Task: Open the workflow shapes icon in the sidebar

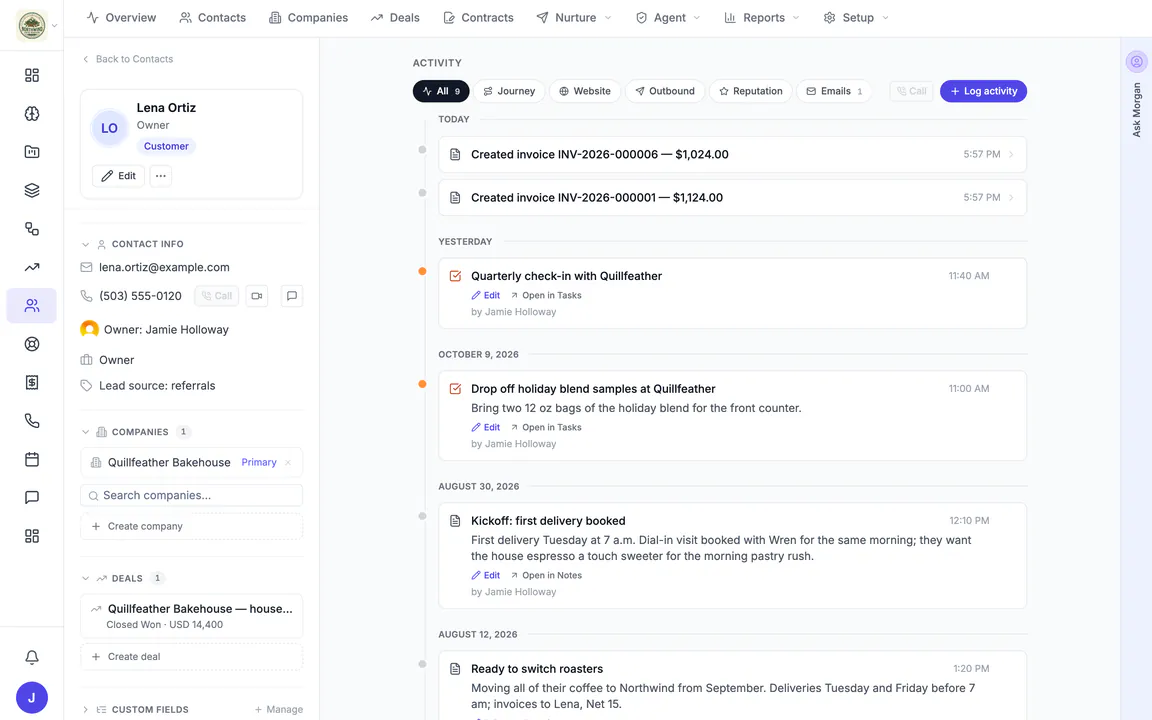Action: point(32,228)
